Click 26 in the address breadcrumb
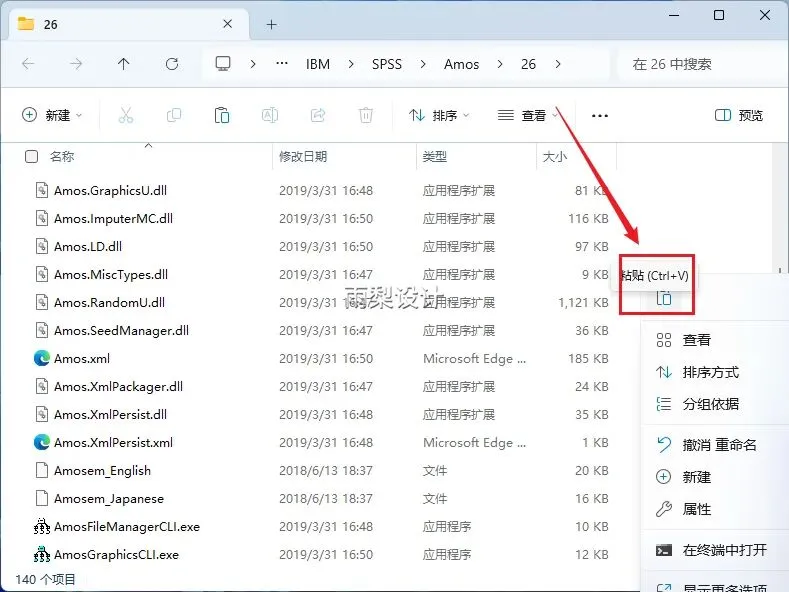 (528, 64)
